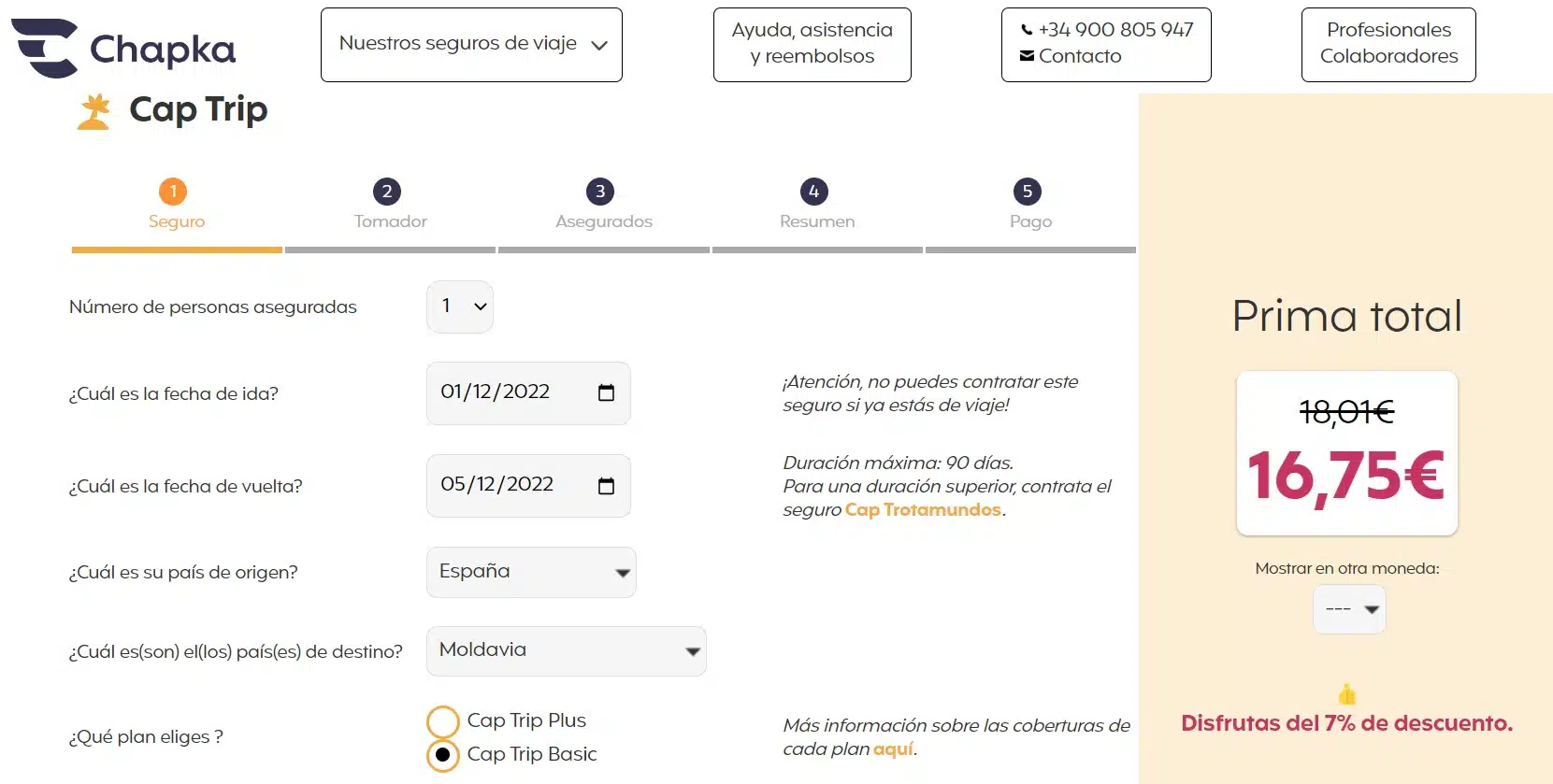The image size is (1553, 784).
Task: Click the thumbs-up discount icon
Action: coord(1346,694)
